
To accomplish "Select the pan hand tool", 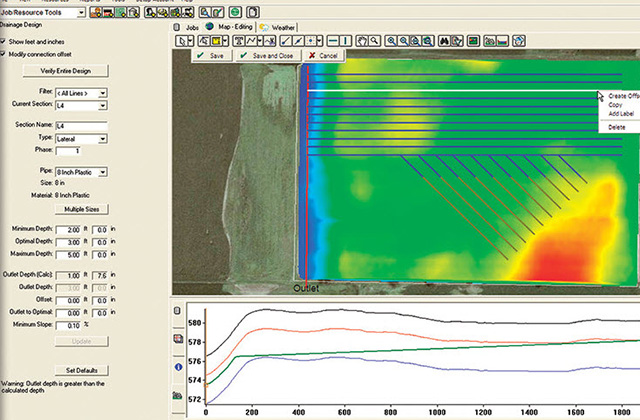I will pyautogui.click(x=362, y=41).
